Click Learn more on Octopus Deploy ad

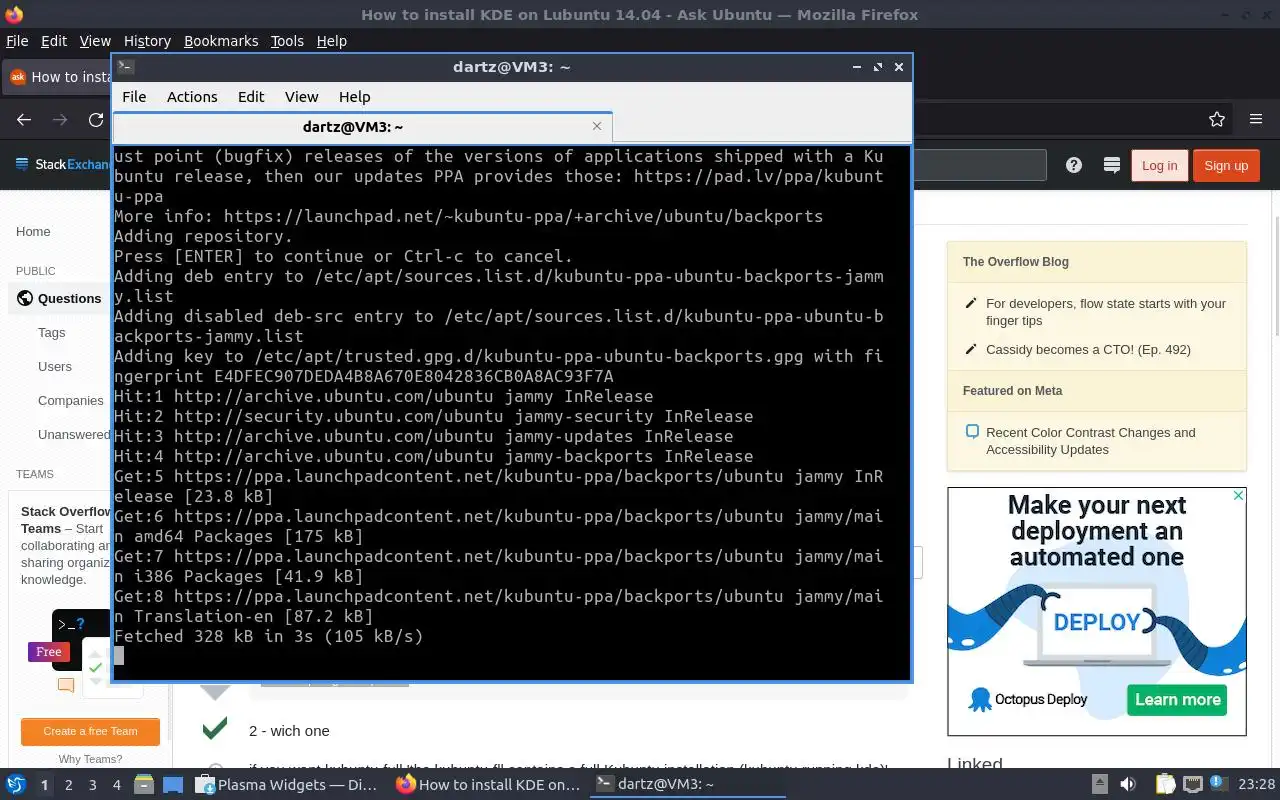tap(1177, 699)
